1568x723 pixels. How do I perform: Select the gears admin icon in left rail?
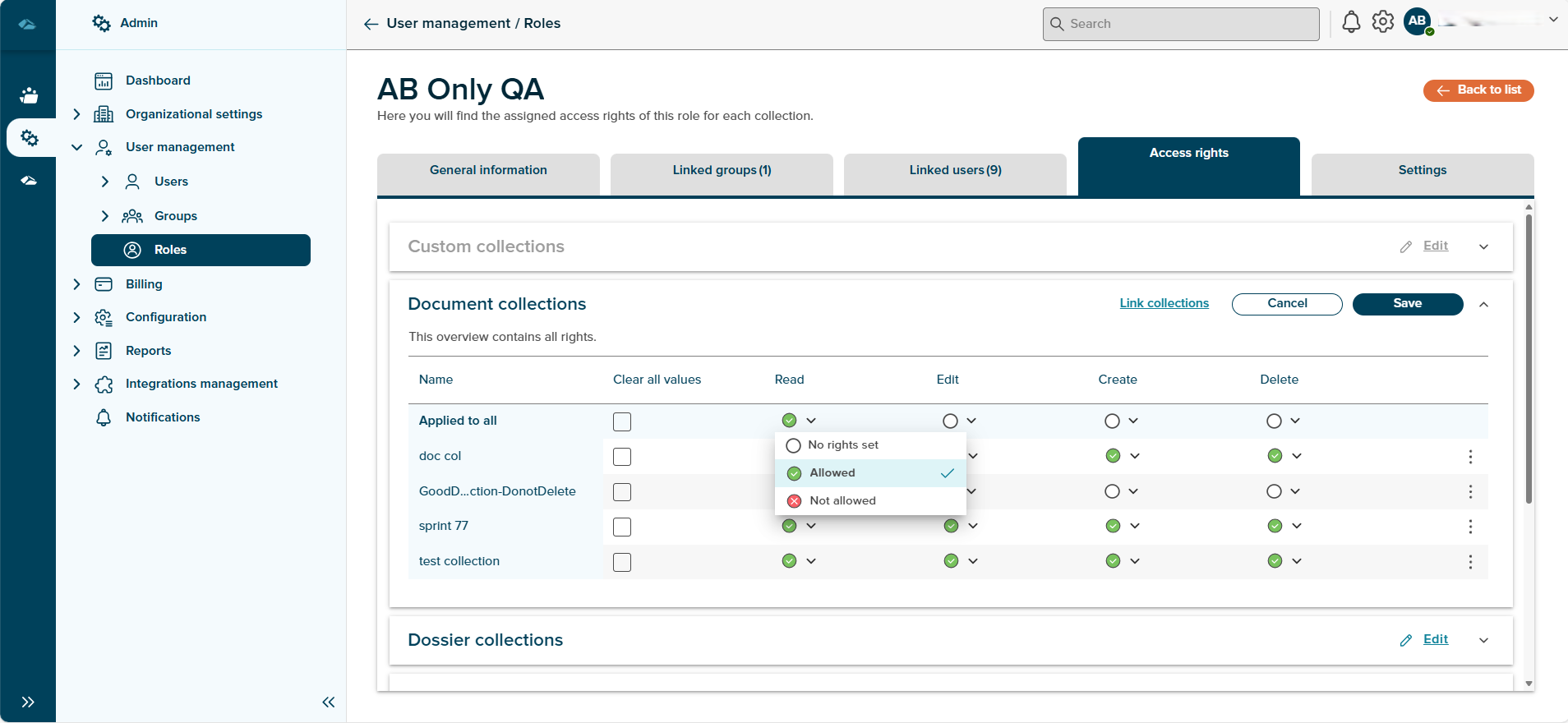(30, 137)
